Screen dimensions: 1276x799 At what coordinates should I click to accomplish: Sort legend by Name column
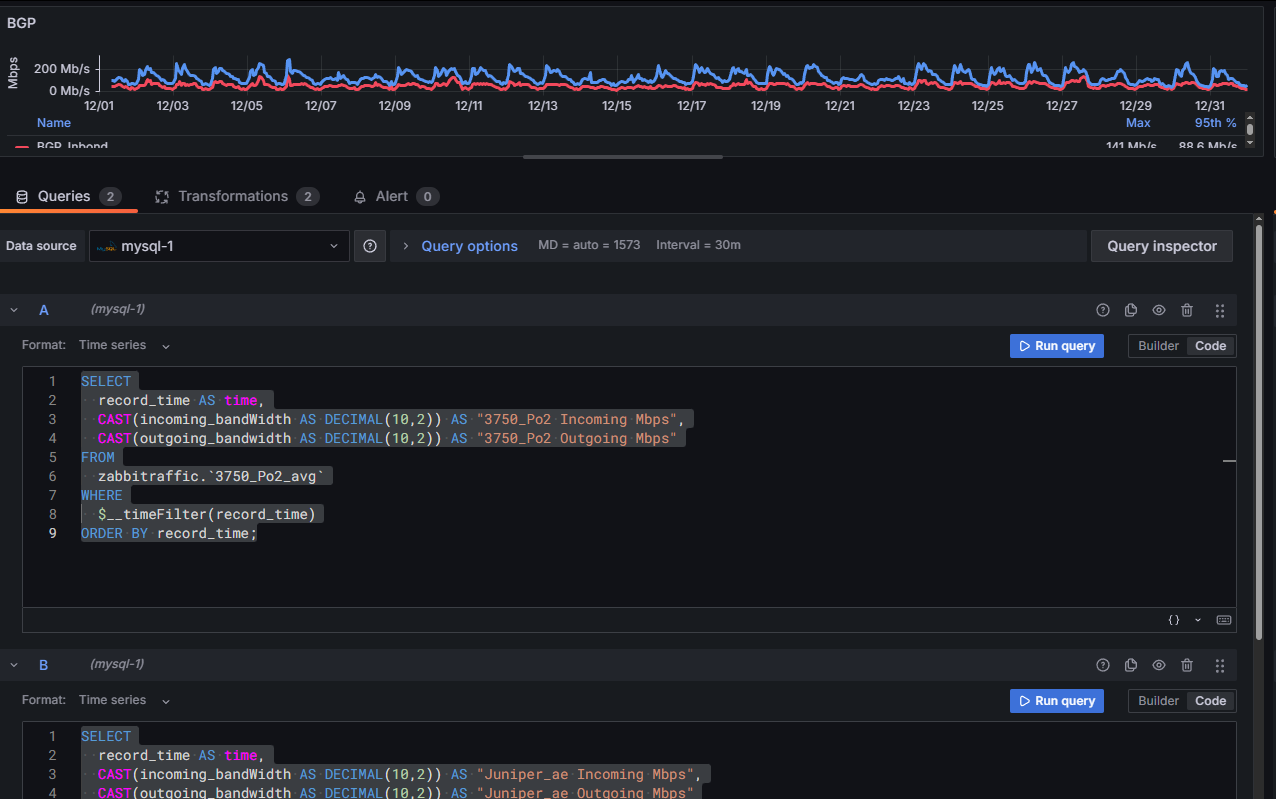(54, 123)
